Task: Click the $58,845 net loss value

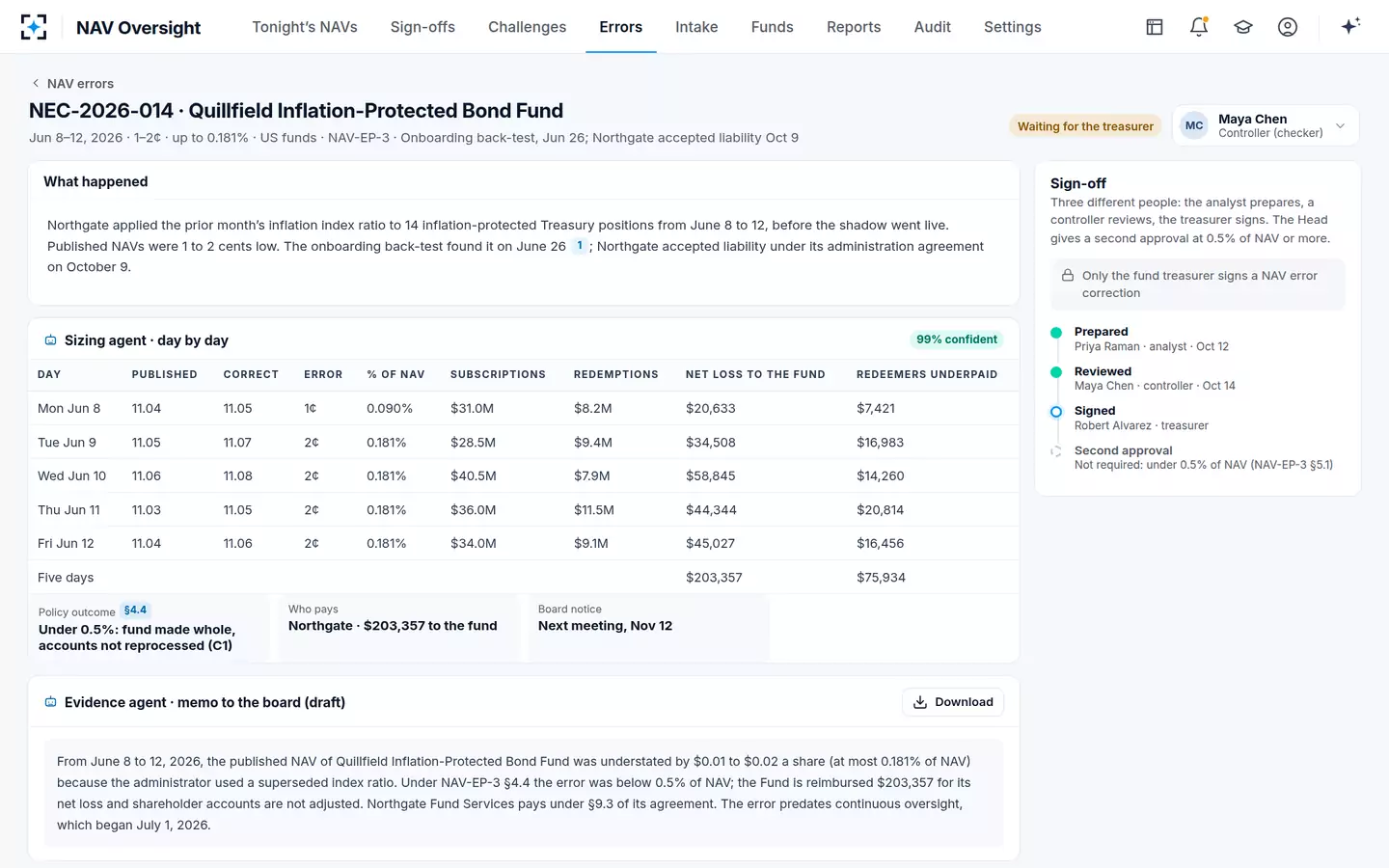Action: click(710, 475)
